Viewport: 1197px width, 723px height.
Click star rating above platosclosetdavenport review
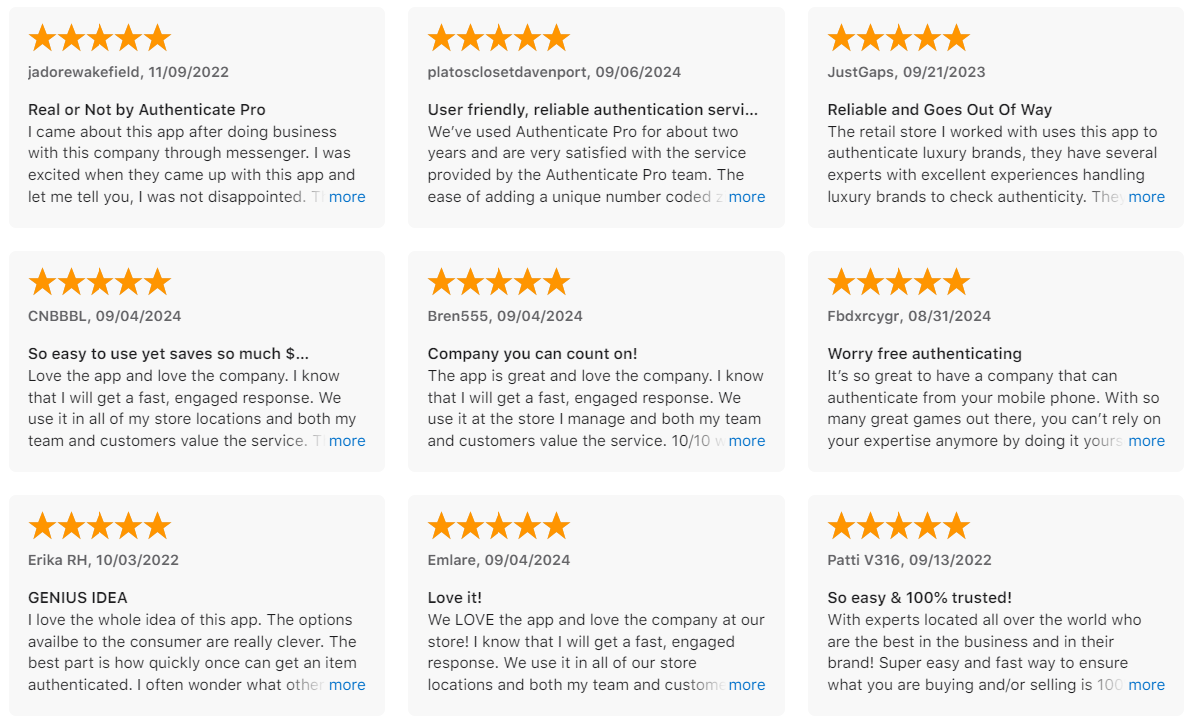tap(499, 39)
